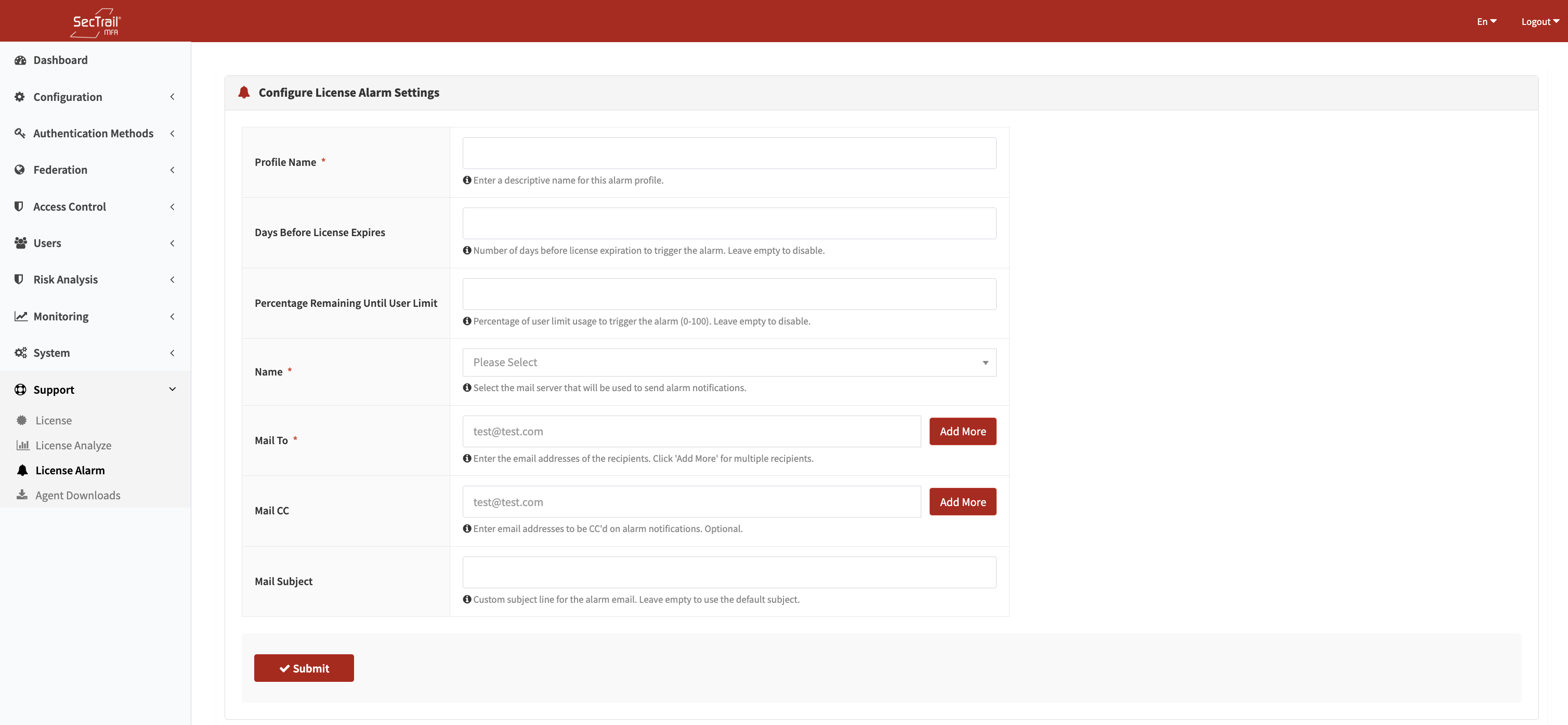Open the En language dropdown
Viewport: 1568px width, 725px height.
pos(1486,21)
